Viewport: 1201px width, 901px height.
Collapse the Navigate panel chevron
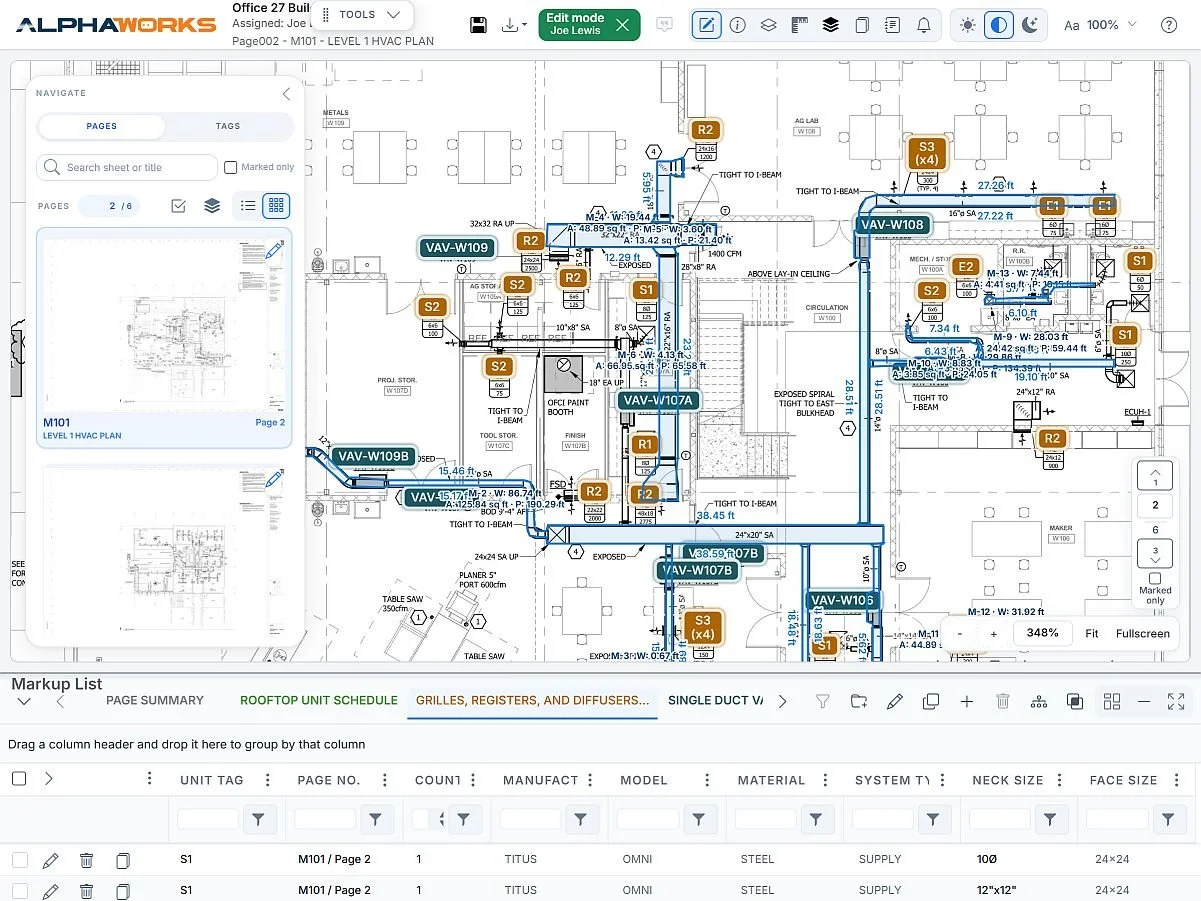pos(286,94)
